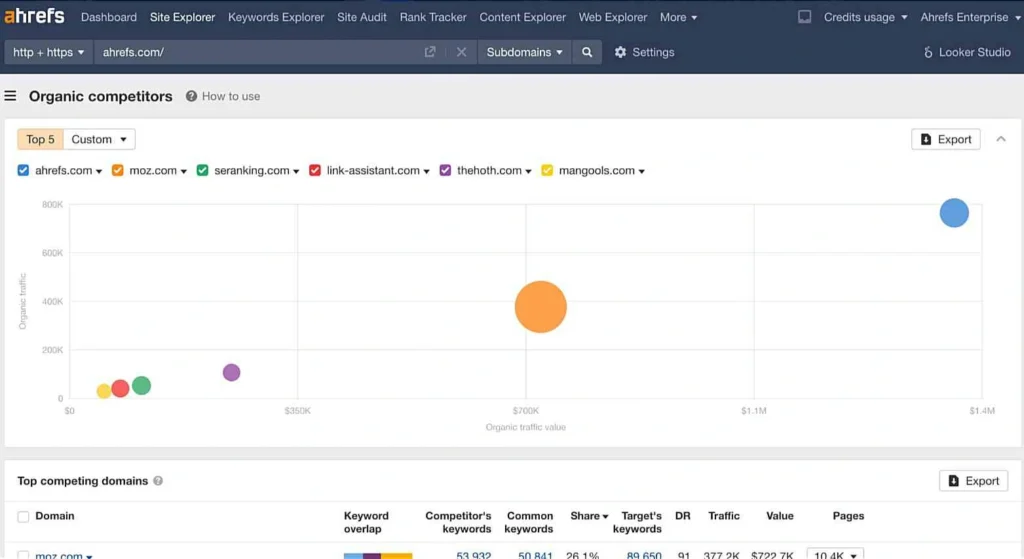Open Keywords Explorer
1024x559 pixels.
pyautogui.click(x=276, y=17)
